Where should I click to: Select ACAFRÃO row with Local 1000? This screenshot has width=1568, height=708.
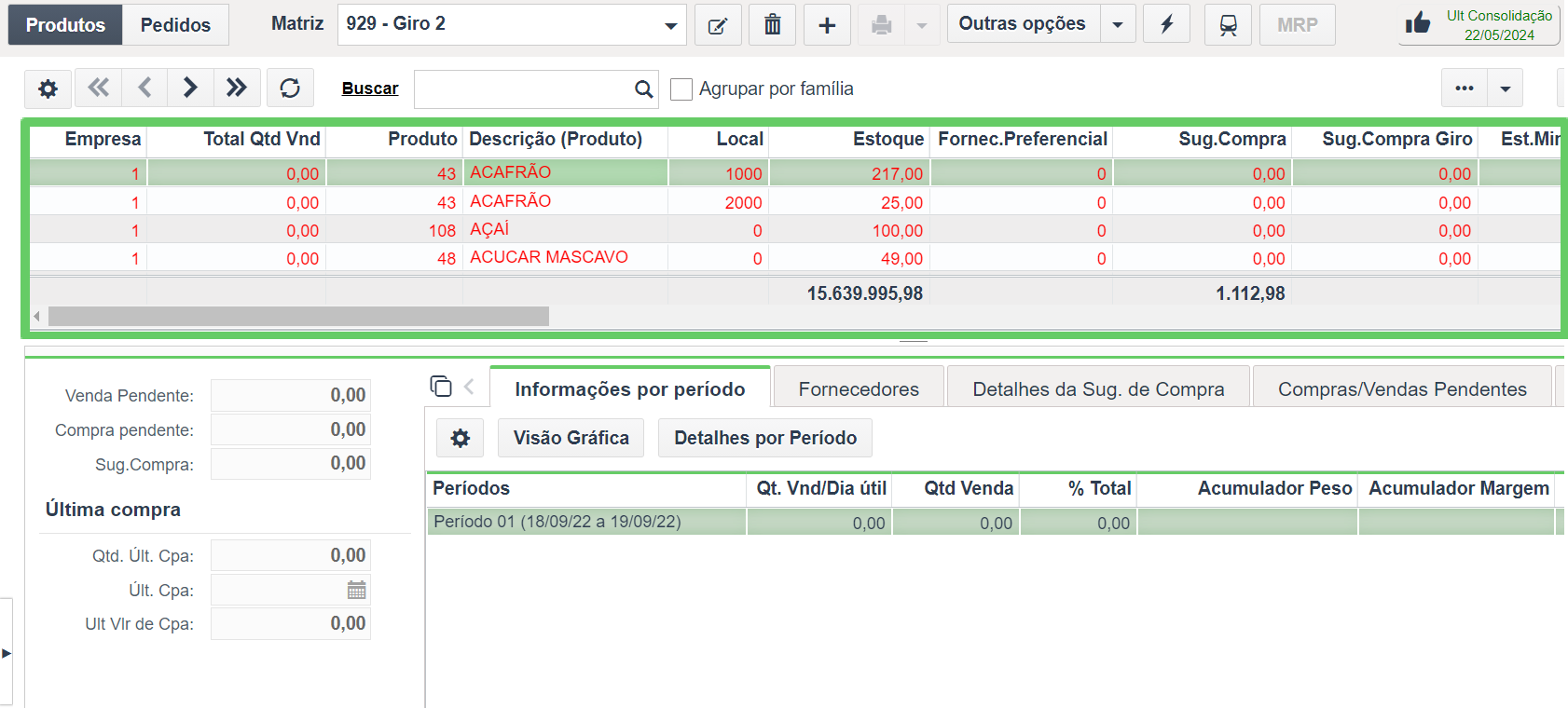tap(794, 173)
